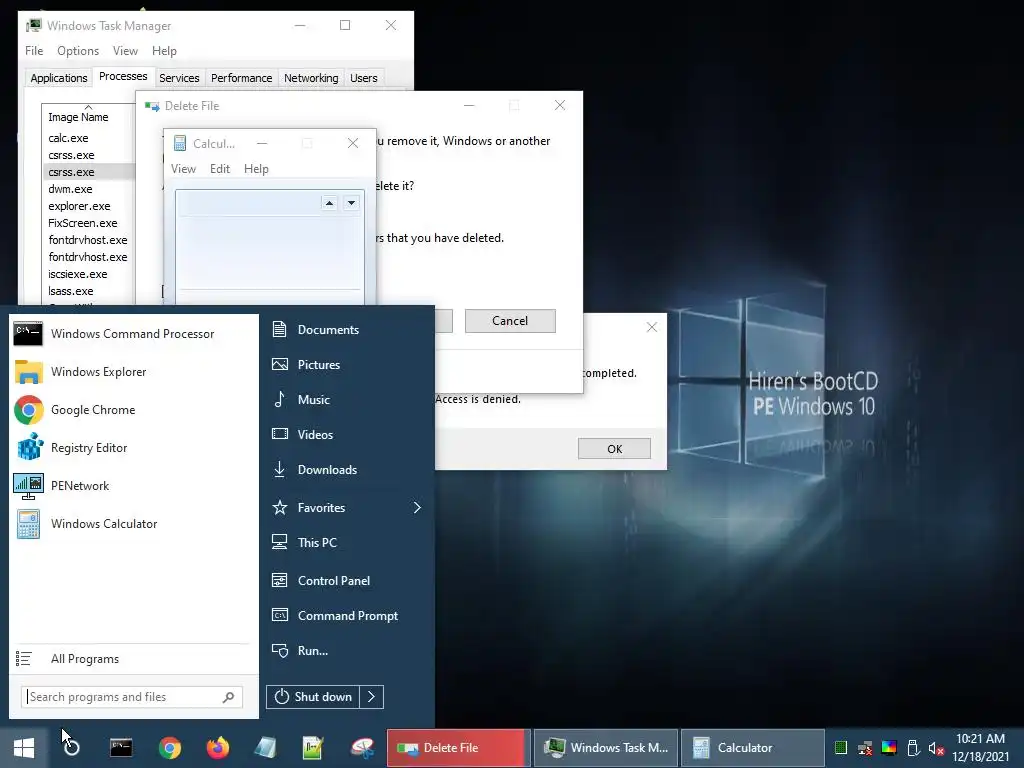
Task: Expand the Favorites submenu arrow
Action: pyautogui.click(x=417, y=507)
